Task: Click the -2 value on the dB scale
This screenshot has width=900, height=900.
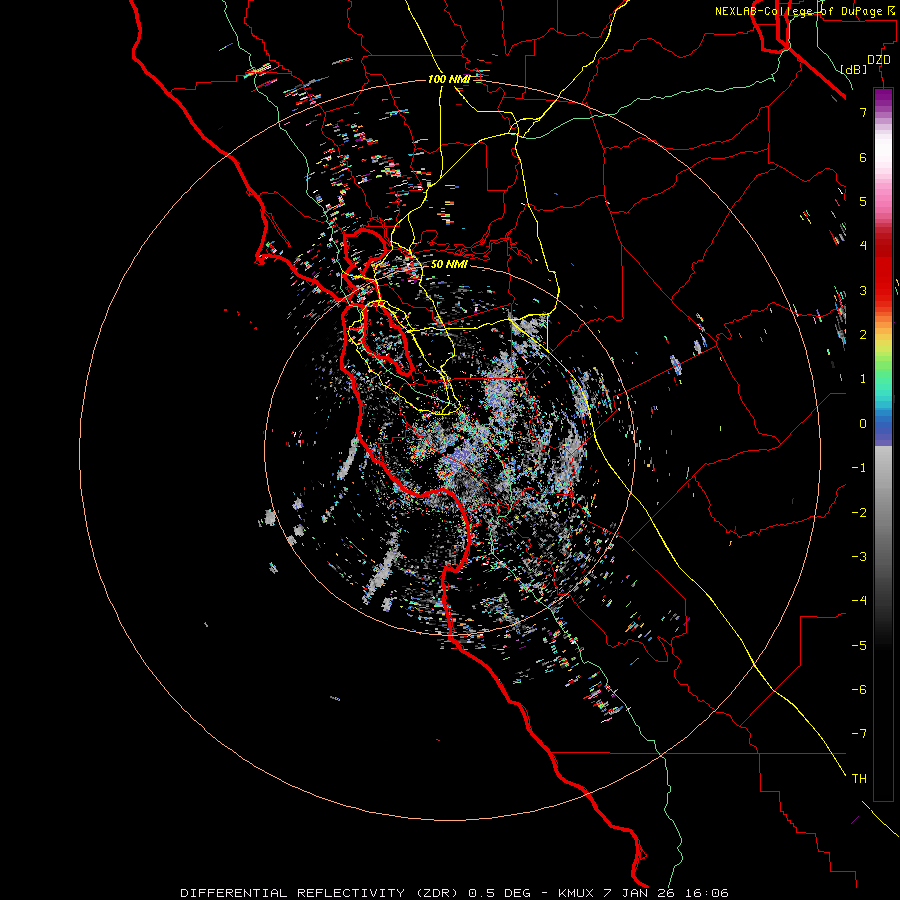Action: coord(859,513)
